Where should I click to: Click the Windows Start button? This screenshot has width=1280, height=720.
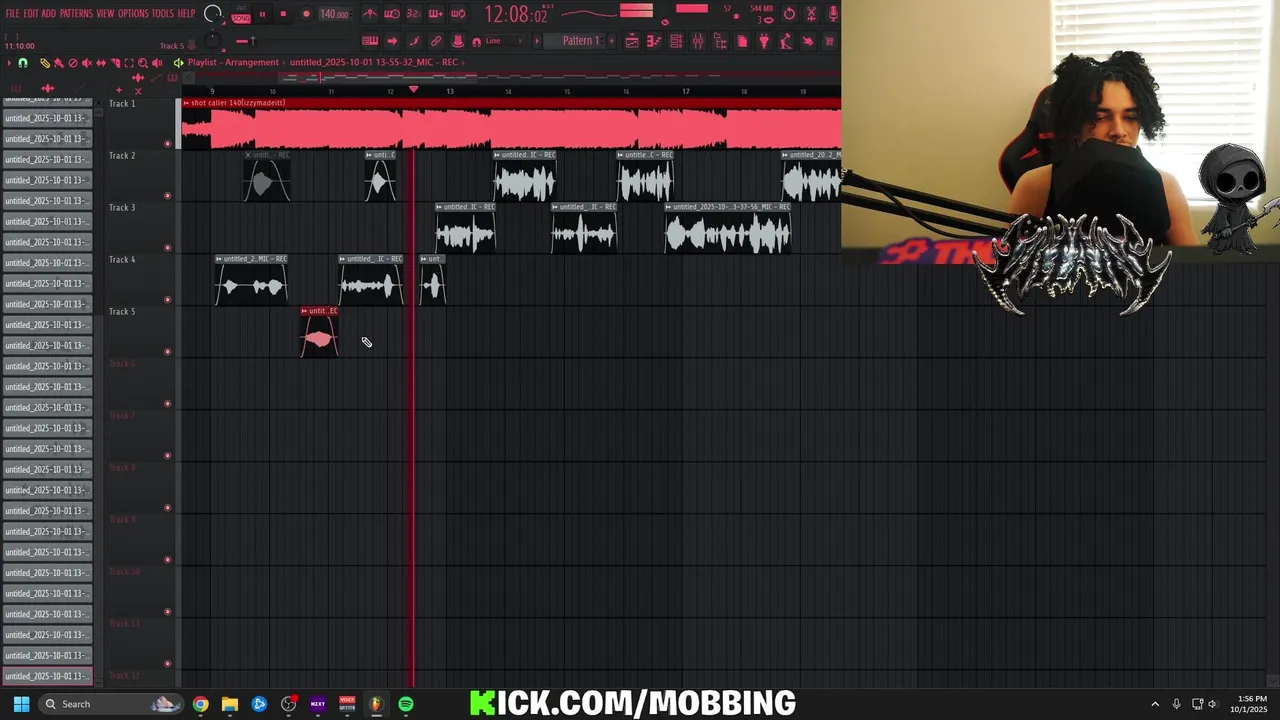coord(21,704)
